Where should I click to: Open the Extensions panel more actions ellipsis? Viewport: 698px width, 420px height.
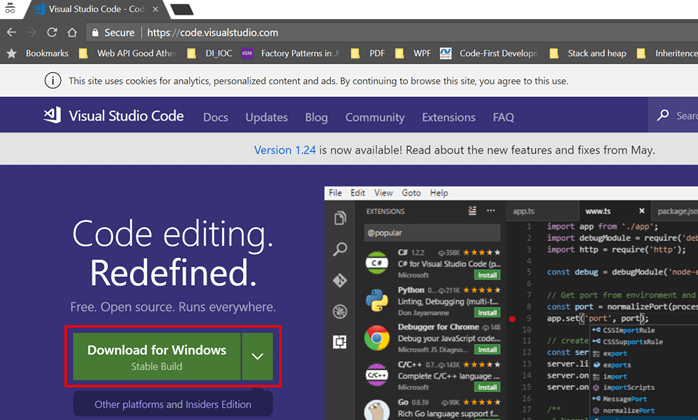pos(491,211)
